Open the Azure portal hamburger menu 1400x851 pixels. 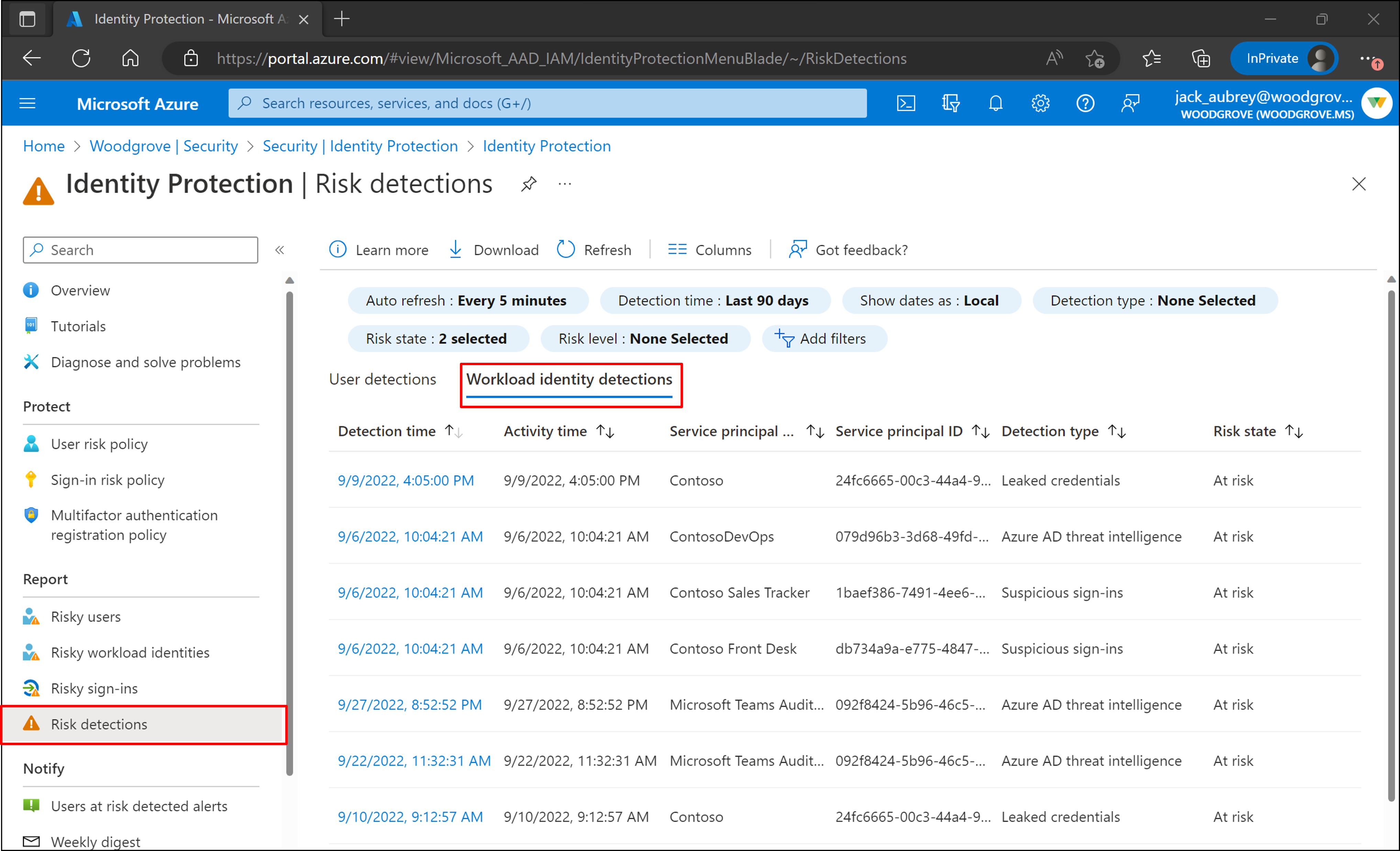pos(27,103)
